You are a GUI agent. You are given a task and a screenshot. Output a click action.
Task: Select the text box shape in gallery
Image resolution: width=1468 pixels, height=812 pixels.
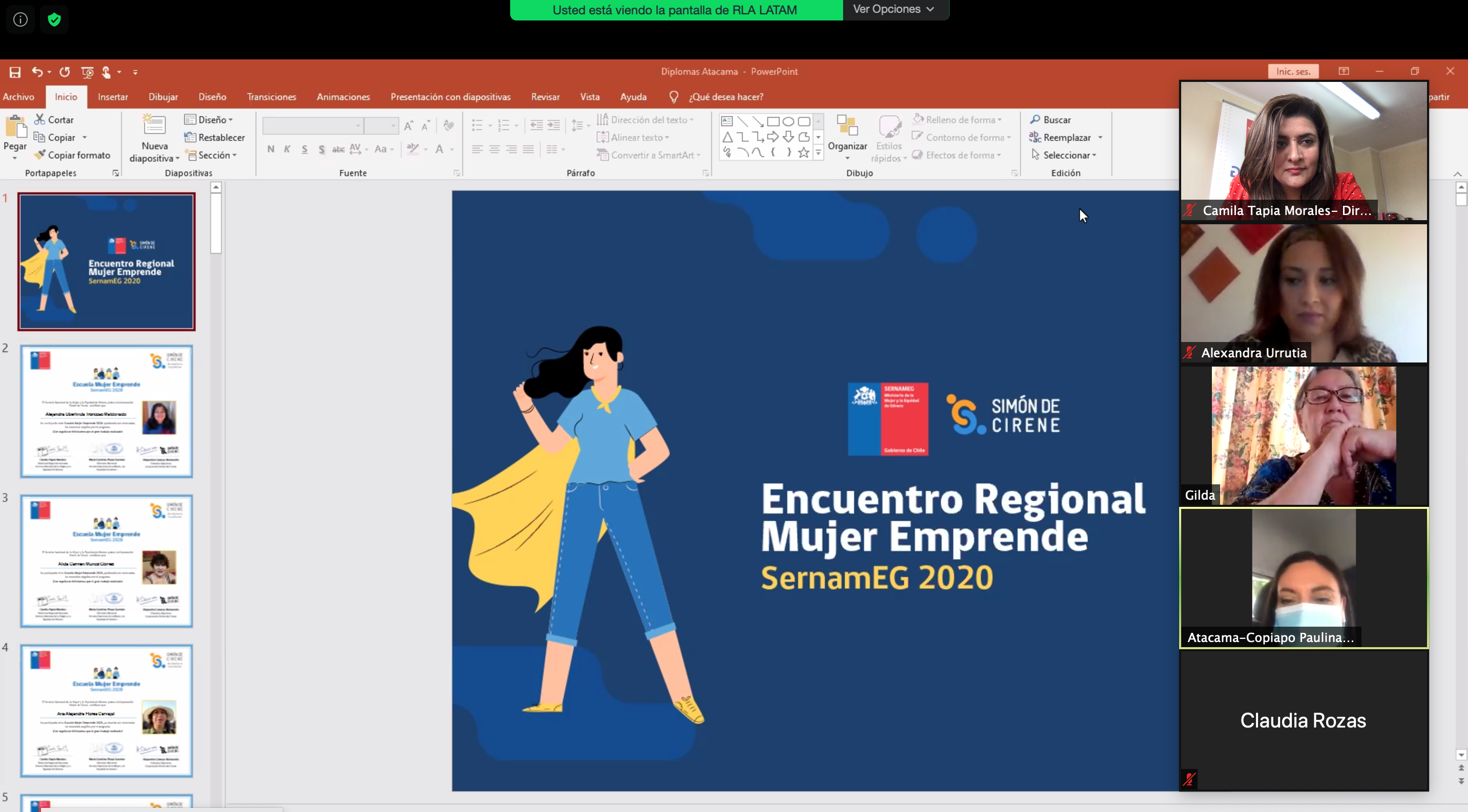(727, 121)
